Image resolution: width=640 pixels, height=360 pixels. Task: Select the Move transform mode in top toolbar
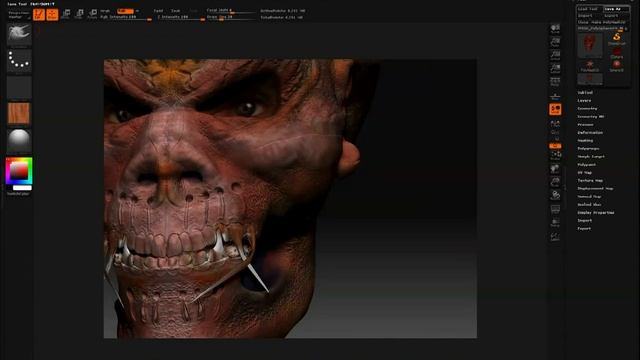pyautogui.click(x=66, y=14)
